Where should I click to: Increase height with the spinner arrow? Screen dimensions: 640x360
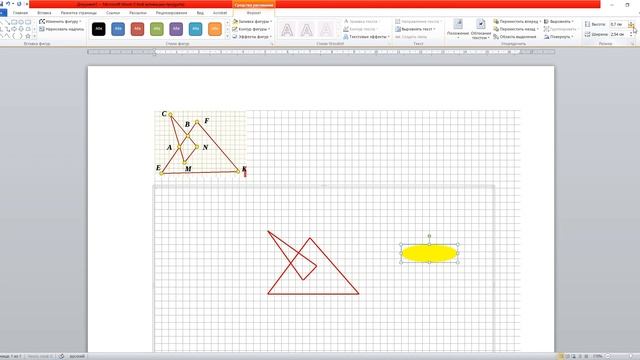(x=631, y=23)
